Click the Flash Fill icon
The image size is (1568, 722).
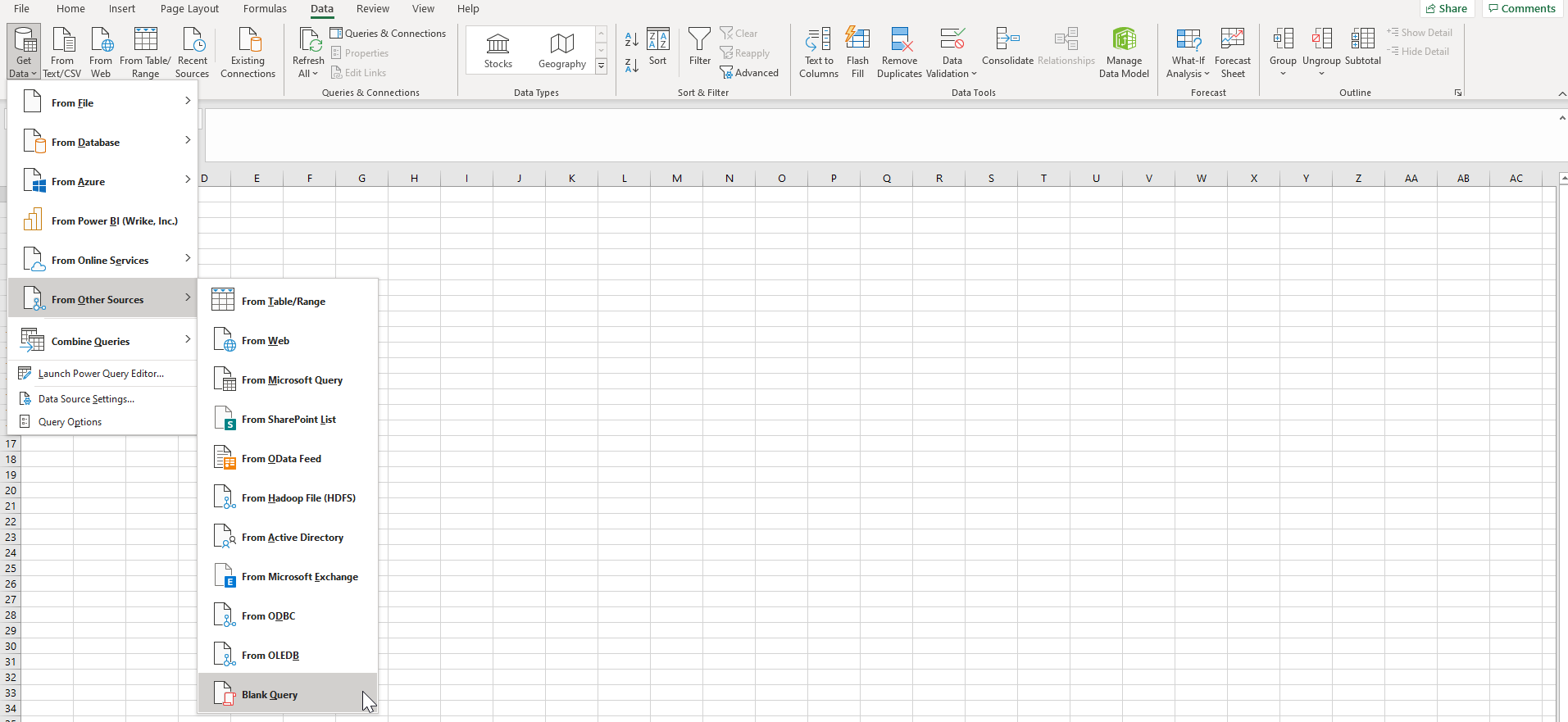pyautogui.click(x=857, y=39)
